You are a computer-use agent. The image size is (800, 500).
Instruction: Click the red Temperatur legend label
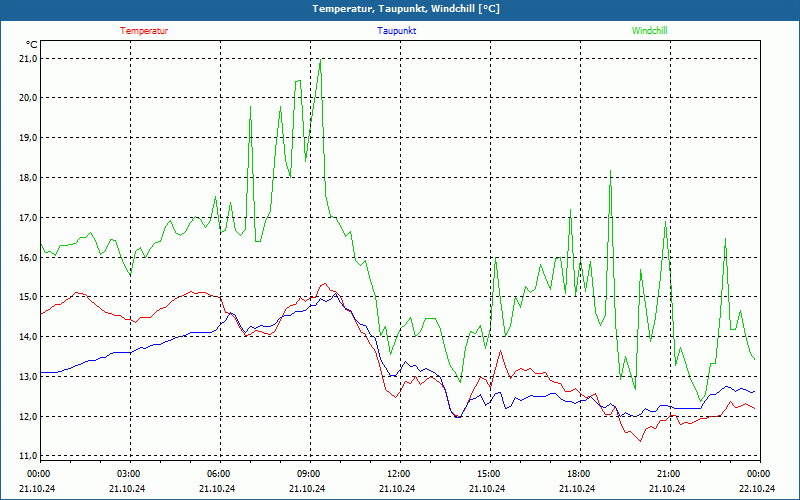coord(144,31)
